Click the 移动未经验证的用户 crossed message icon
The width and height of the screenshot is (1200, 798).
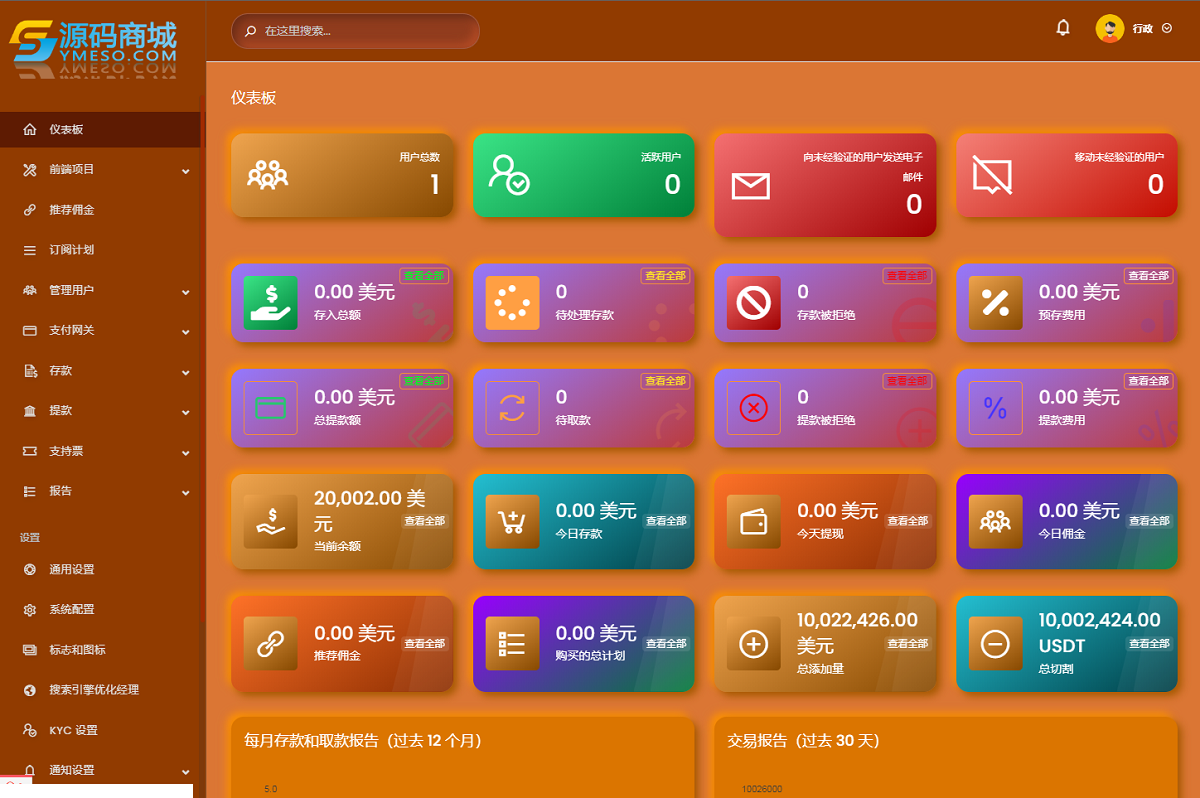click(992, 176)
